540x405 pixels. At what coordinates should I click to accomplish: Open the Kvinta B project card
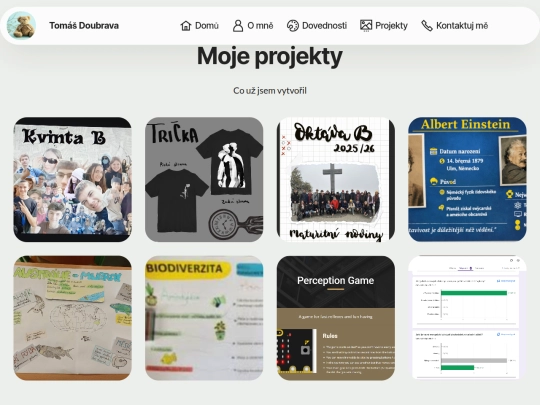(72, 179)
